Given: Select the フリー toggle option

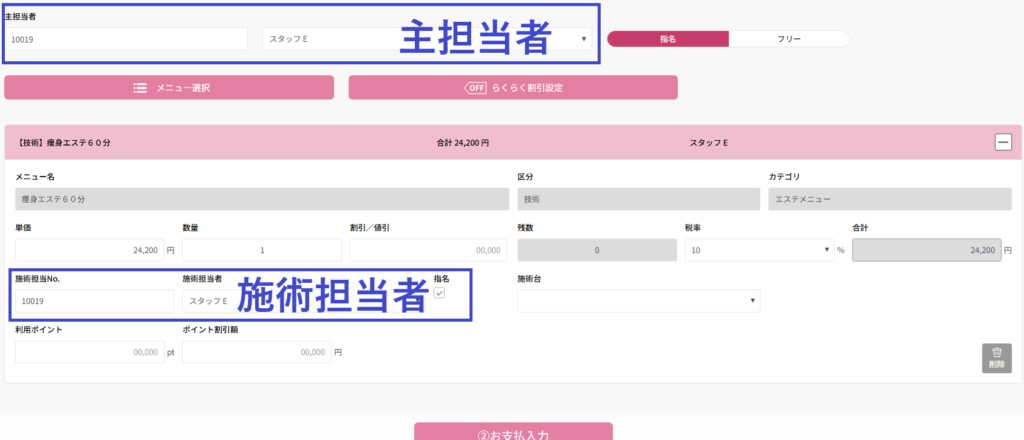Looking at the screenshot, I should 789,39.
